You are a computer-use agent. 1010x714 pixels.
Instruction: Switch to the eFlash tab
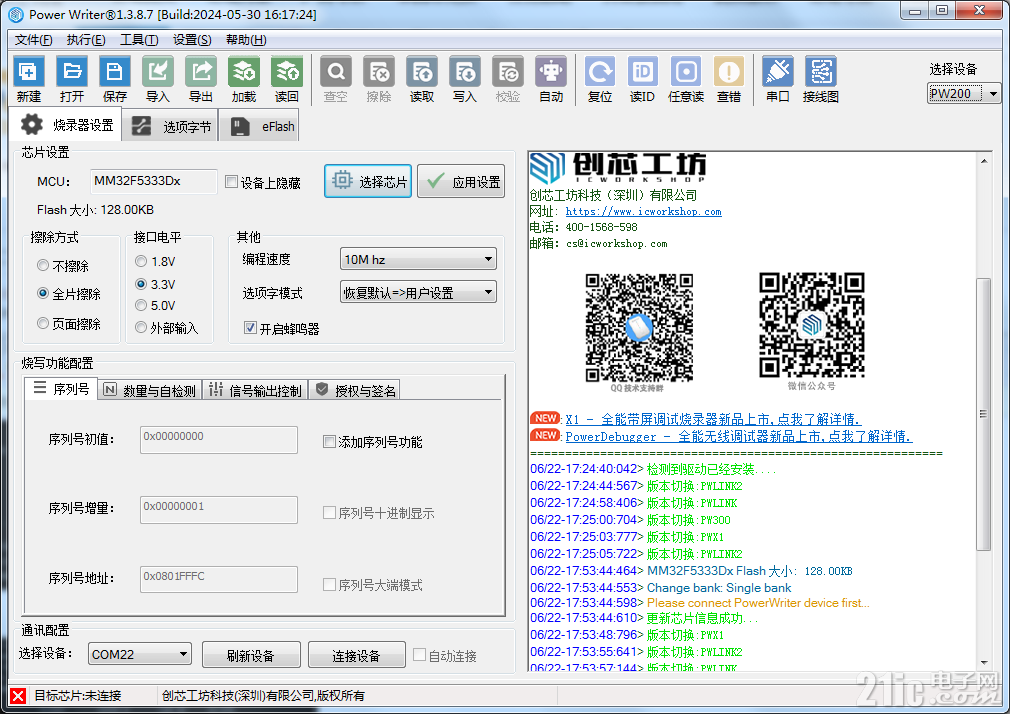pyautogui.click(x=260, y=126)
